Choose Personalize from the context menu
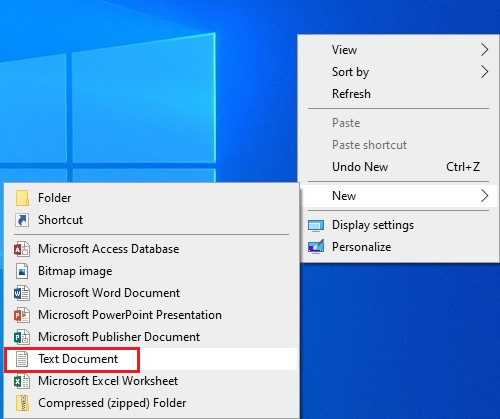Viewport: 500px width, 419px height. 399,247
